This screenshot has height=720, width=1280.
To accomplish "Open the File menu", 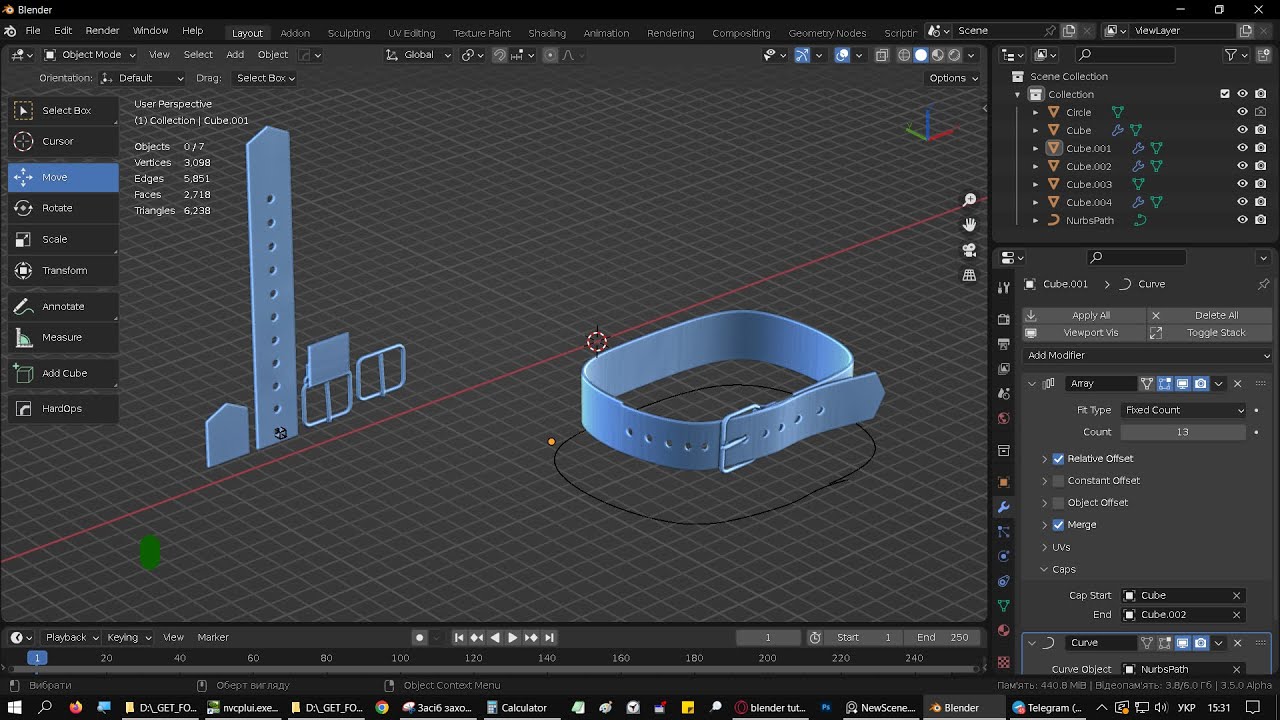I will pyautogui.click(x=33, y=31).
